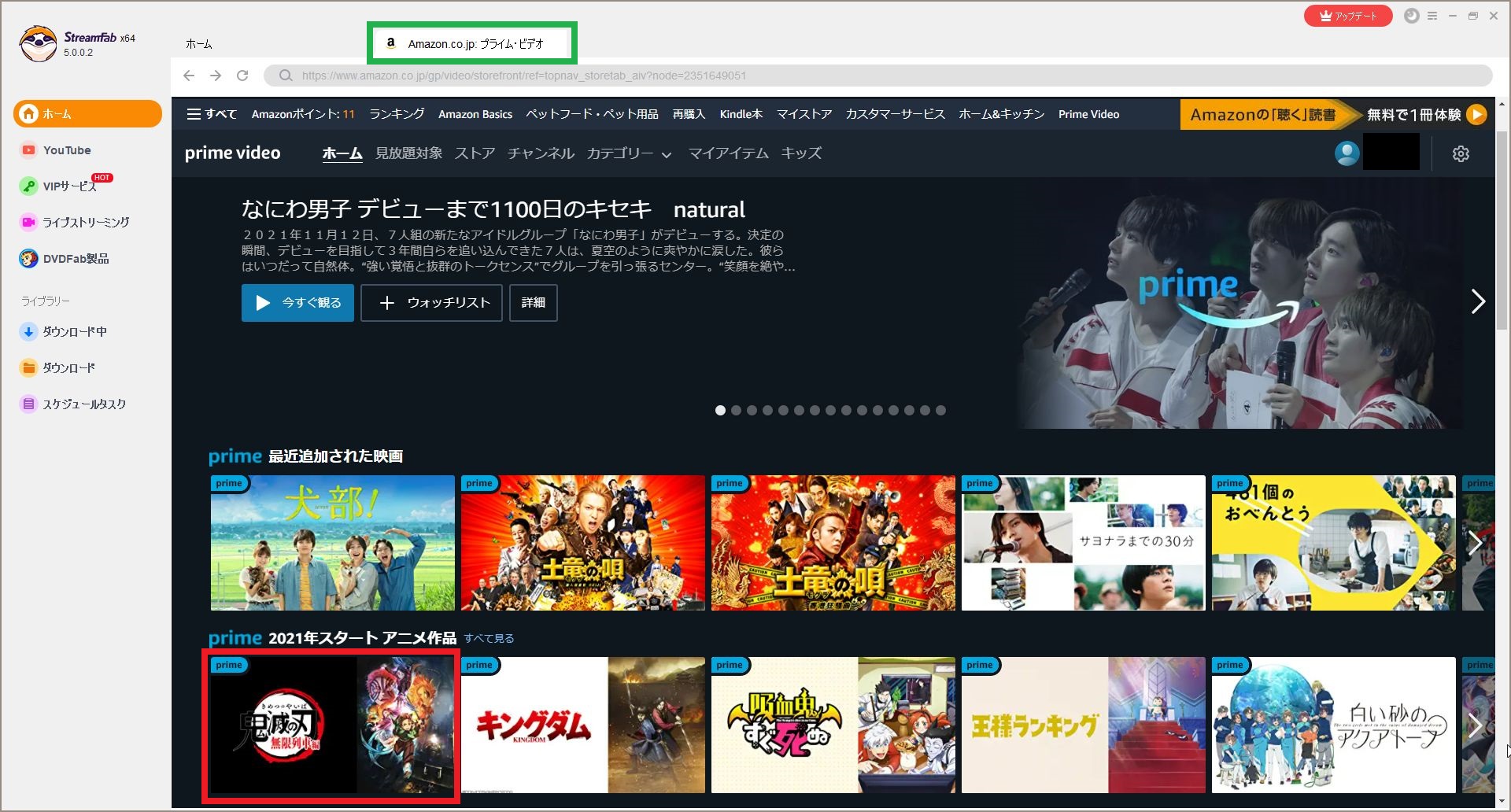The height and width of the screenshot is (812, 1511).
Task: Select マイアイテム in prime video menu
Action: (728, 153)
